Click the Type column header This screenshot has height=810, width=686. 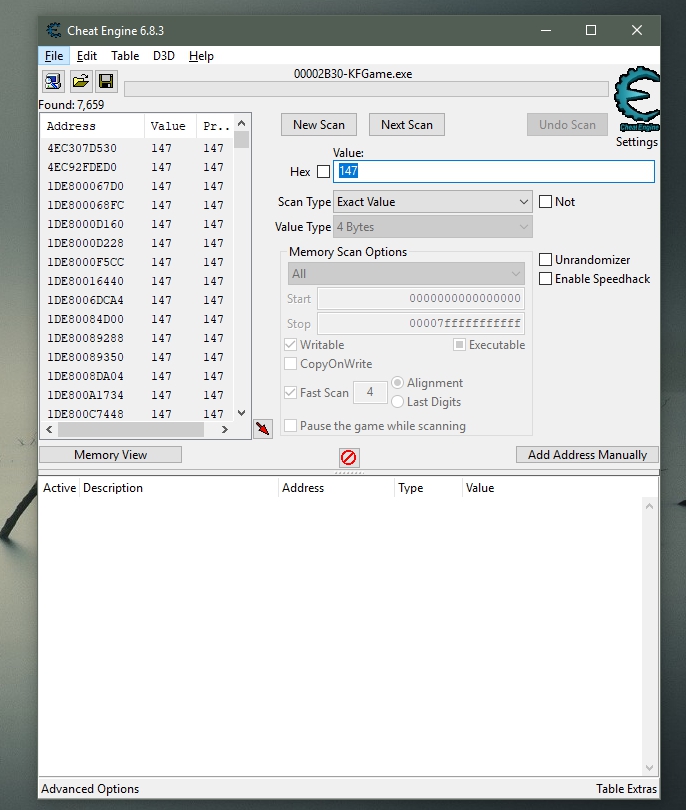tap(428, 488)
